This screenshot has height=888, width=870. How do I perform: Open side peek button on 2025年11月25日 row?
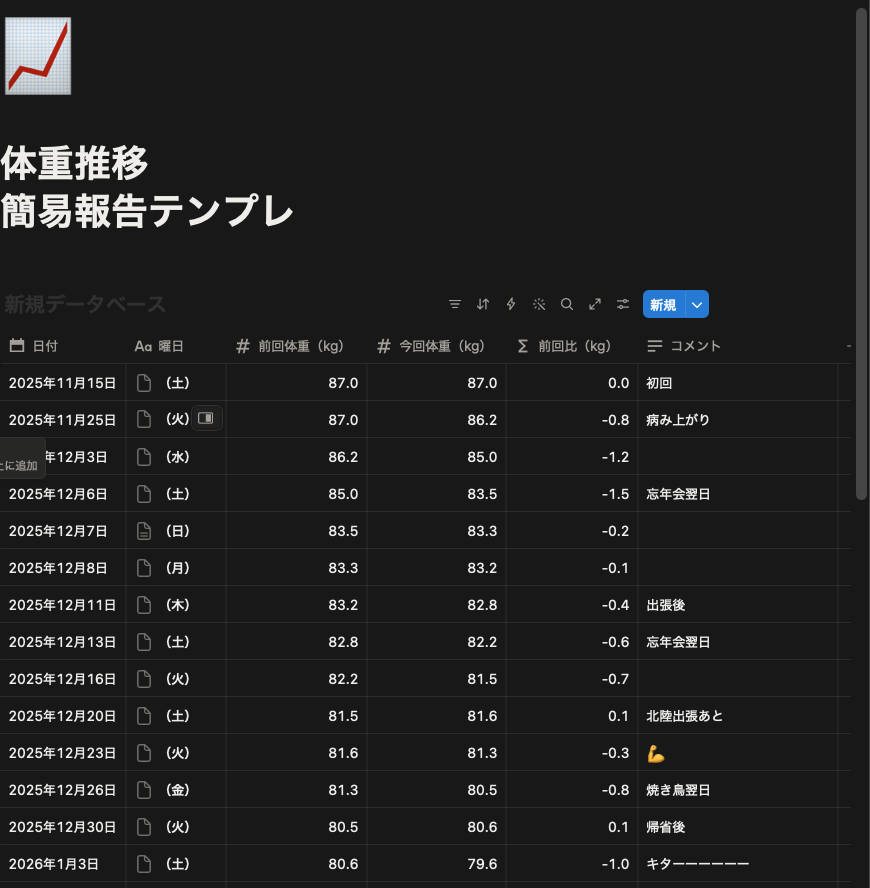(x=207, y=419)
